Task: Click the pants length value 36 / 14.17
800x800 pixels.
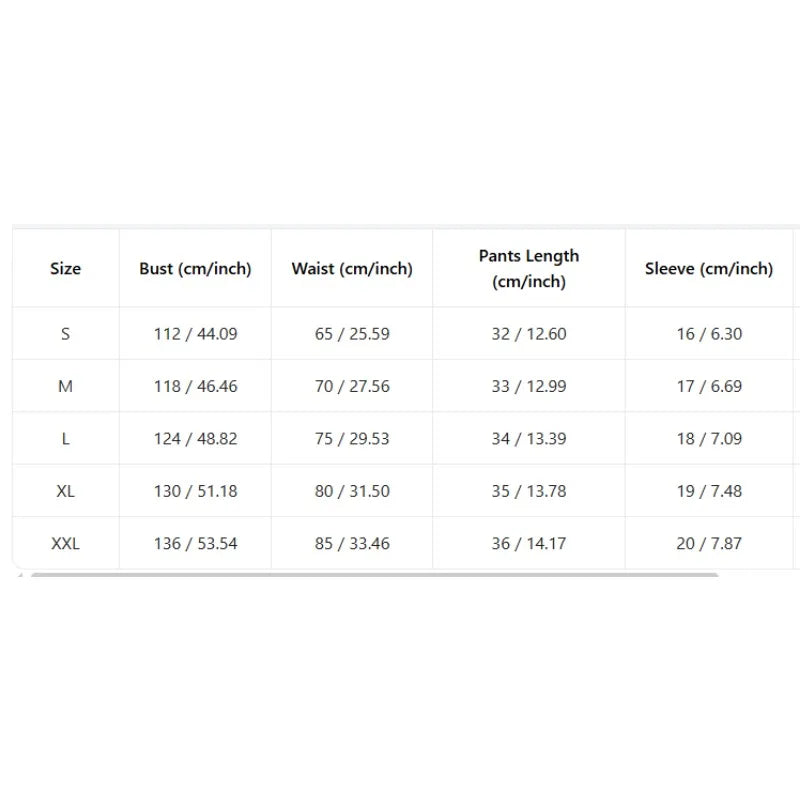Action: pyautogui.click(x=529, y=543)
